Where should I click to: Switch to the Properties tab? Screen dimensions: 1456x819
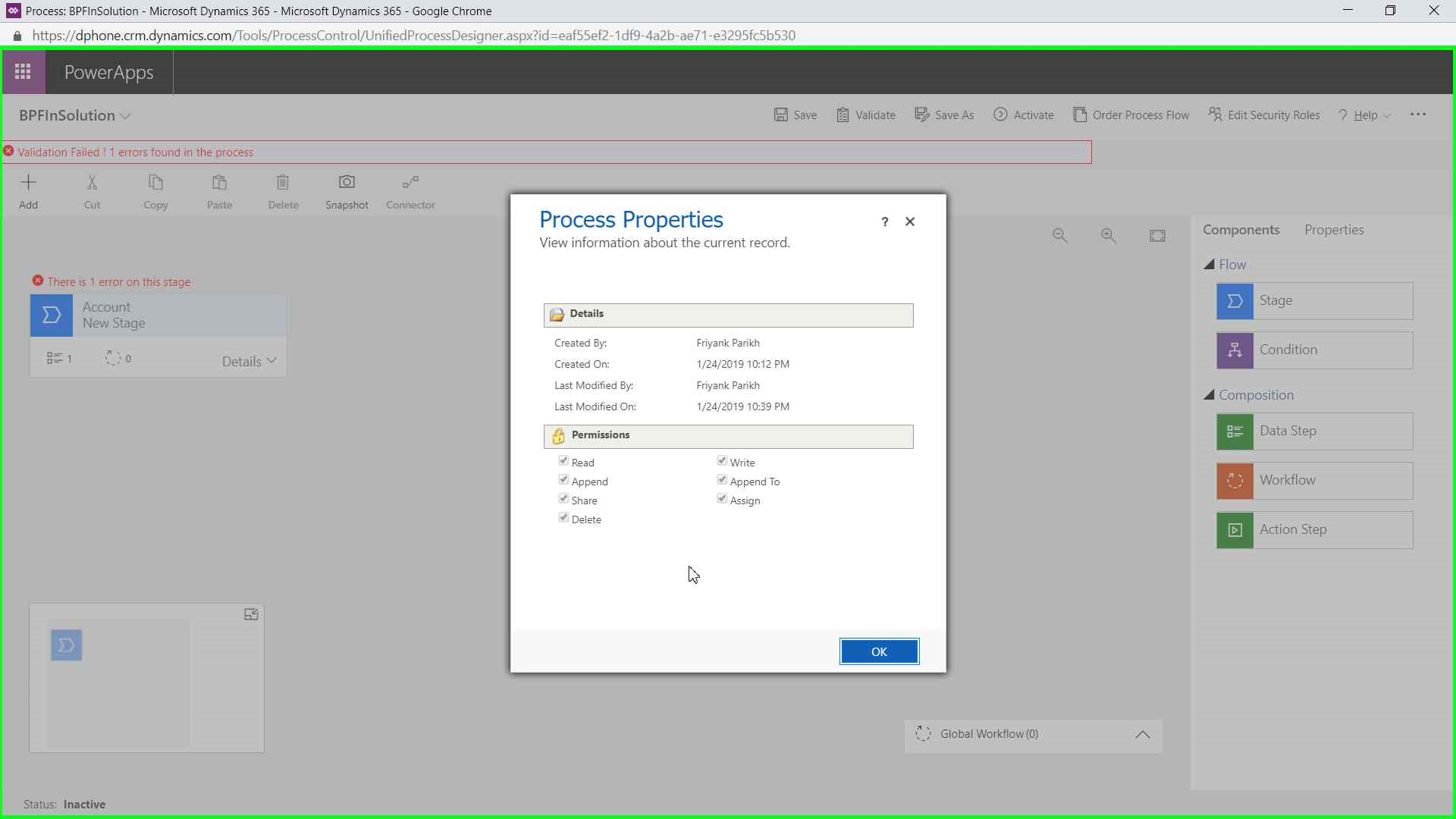(x=1334, y=230)
